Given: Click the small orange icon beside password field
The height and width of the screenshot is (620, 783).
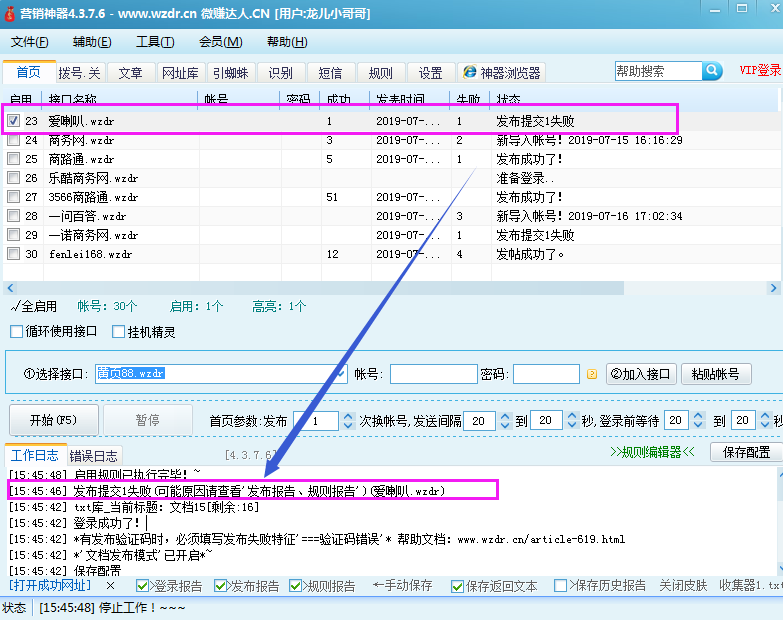Looking at the screenshot, I should (592, 374).
